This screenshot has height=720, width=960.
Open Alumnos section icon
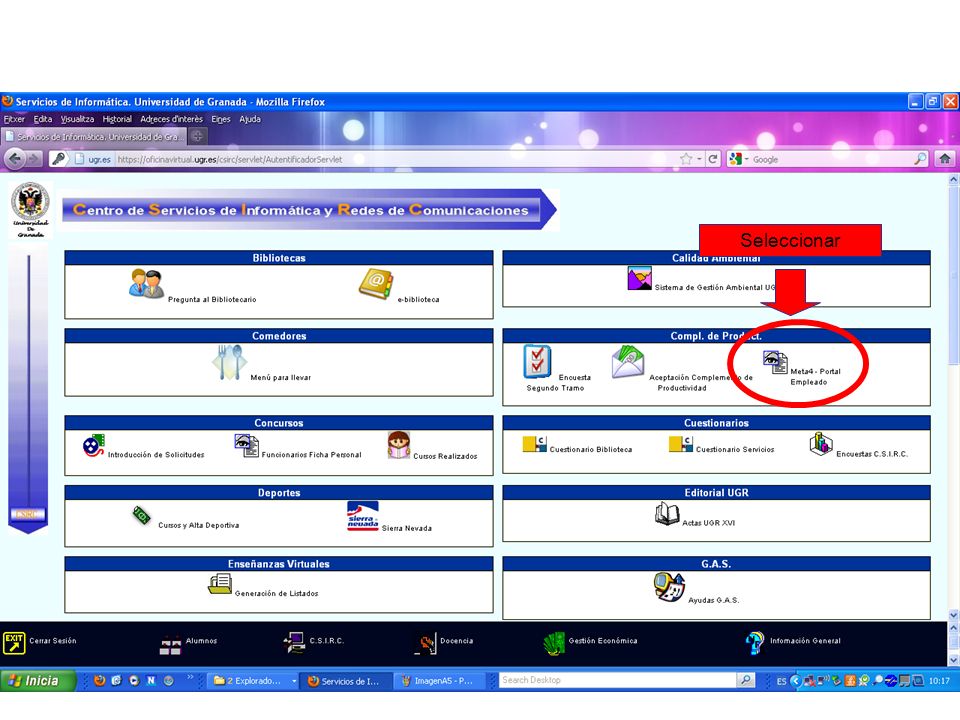170,646
